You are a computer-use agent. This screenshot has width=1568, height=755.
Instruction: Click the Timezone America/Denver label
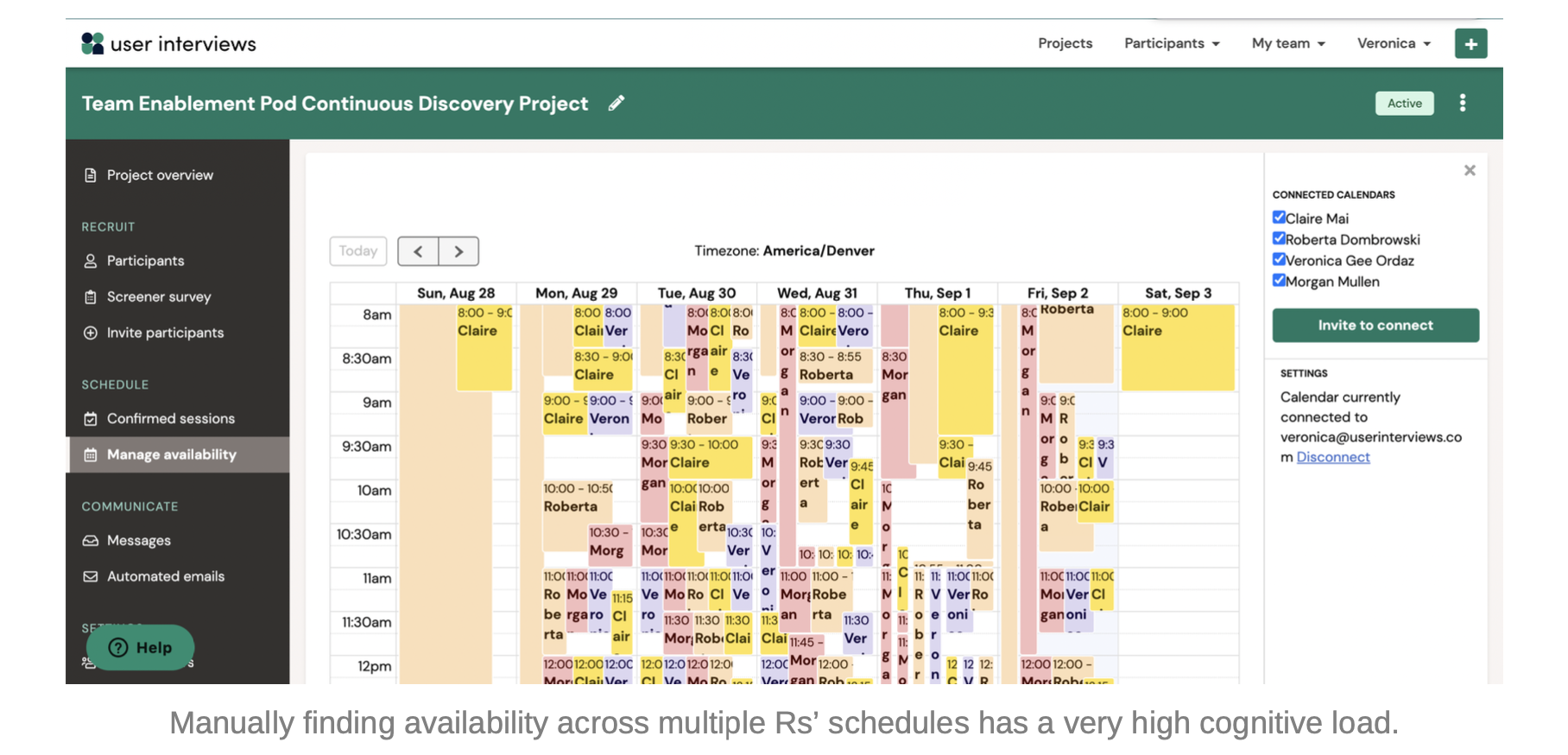(x=784, y=251)
